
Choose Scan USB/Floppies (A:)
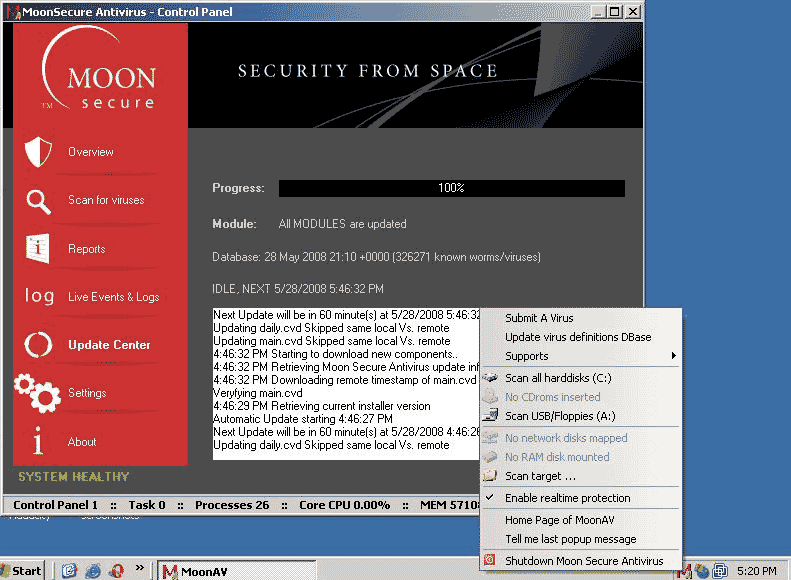pos(581,416)
